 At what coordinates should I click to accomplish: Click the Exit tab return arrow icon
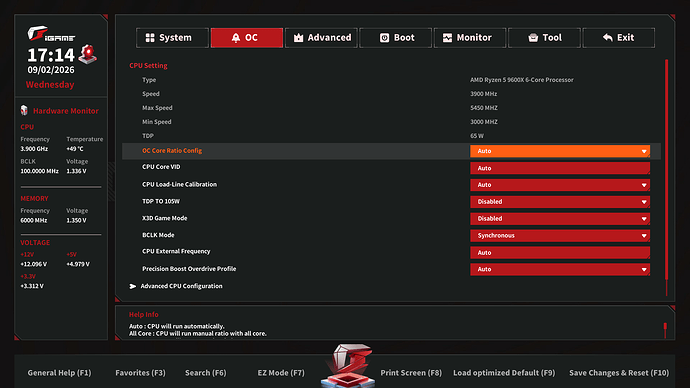(608, 38)
